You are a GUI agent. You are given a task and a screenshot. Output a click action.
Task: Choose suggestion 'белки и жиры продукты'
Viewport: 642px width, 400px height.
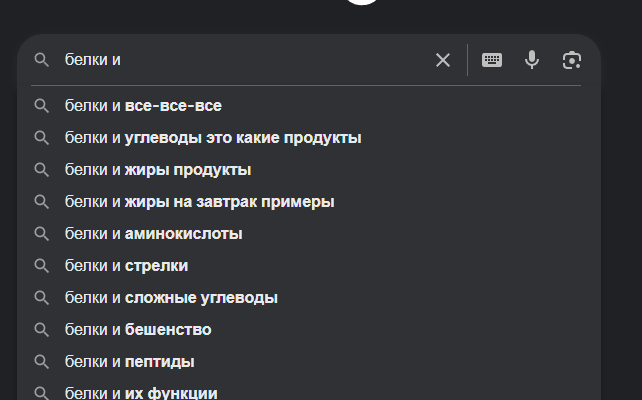(158, 169)
